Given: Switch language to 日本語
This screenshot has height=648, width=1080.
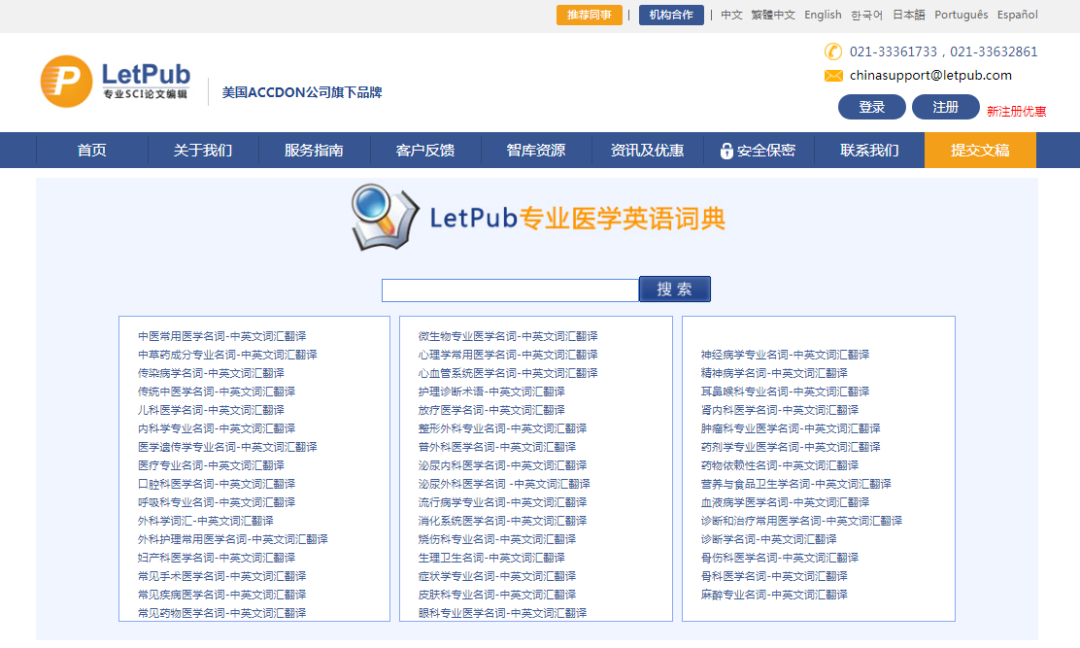Looking at the screenshot, I should (908, 14).
